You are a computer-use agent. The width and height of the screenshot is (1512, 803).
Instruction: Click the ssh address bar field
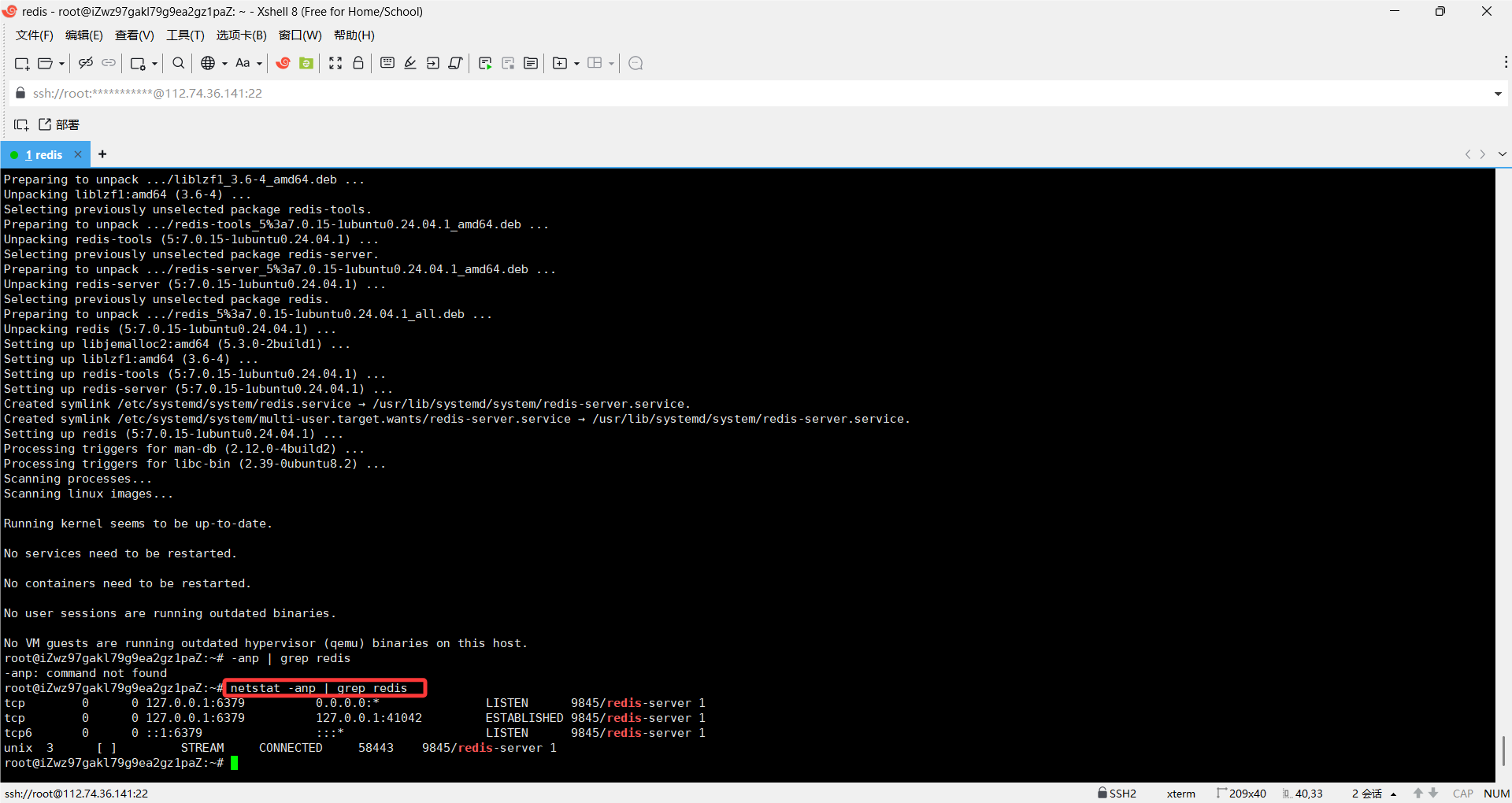click(x=756, y=93)
